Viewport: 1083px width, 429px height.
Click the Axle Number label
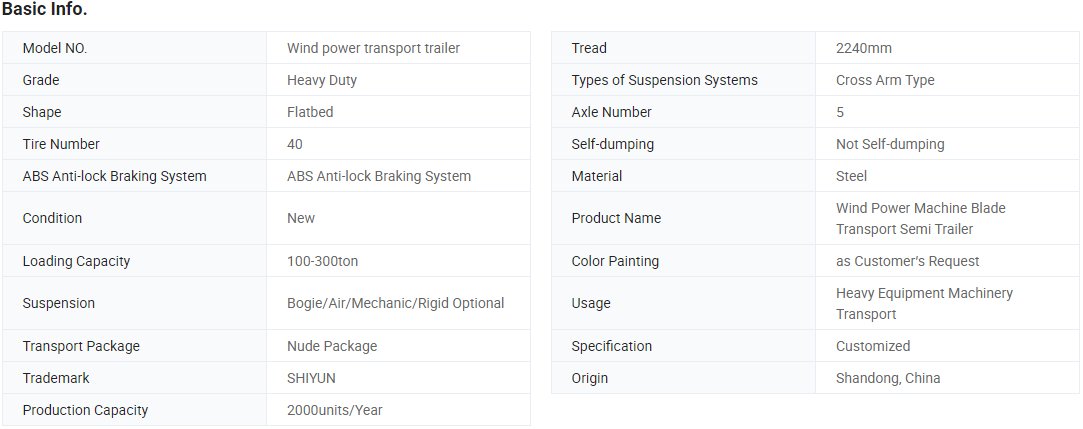pyautogui.click(x=611, y=112)
